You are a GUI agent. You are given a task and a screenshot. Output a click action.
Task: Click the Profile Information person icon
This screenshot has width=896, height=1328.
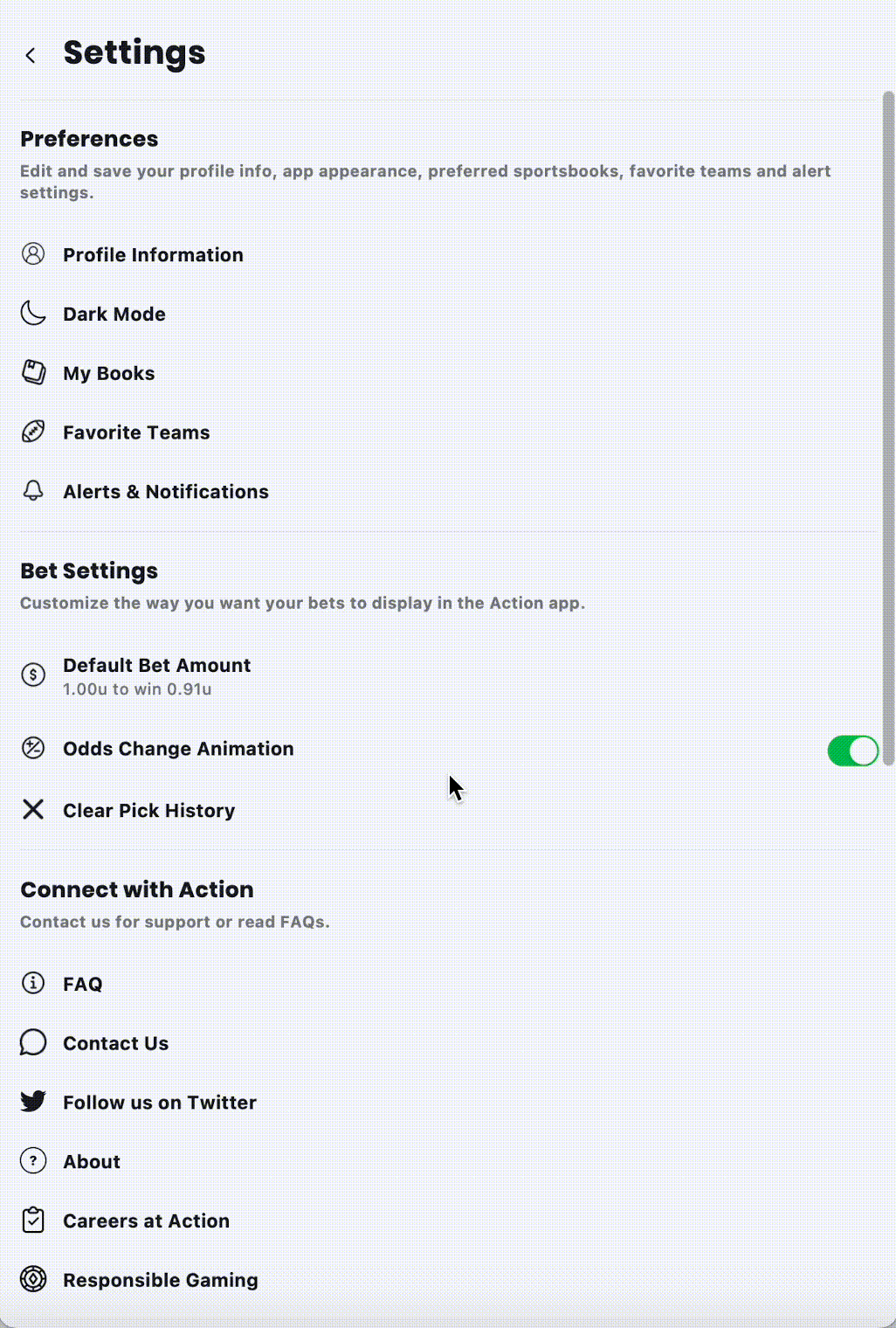point(33,254)
